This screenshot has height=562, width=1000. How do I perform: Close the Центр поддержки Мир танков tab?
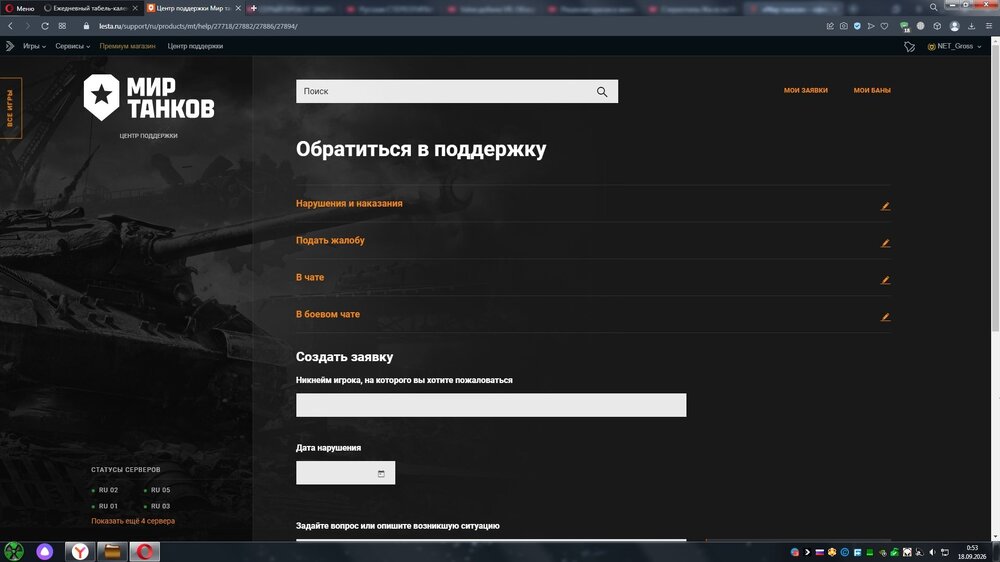tap(239, 8)
